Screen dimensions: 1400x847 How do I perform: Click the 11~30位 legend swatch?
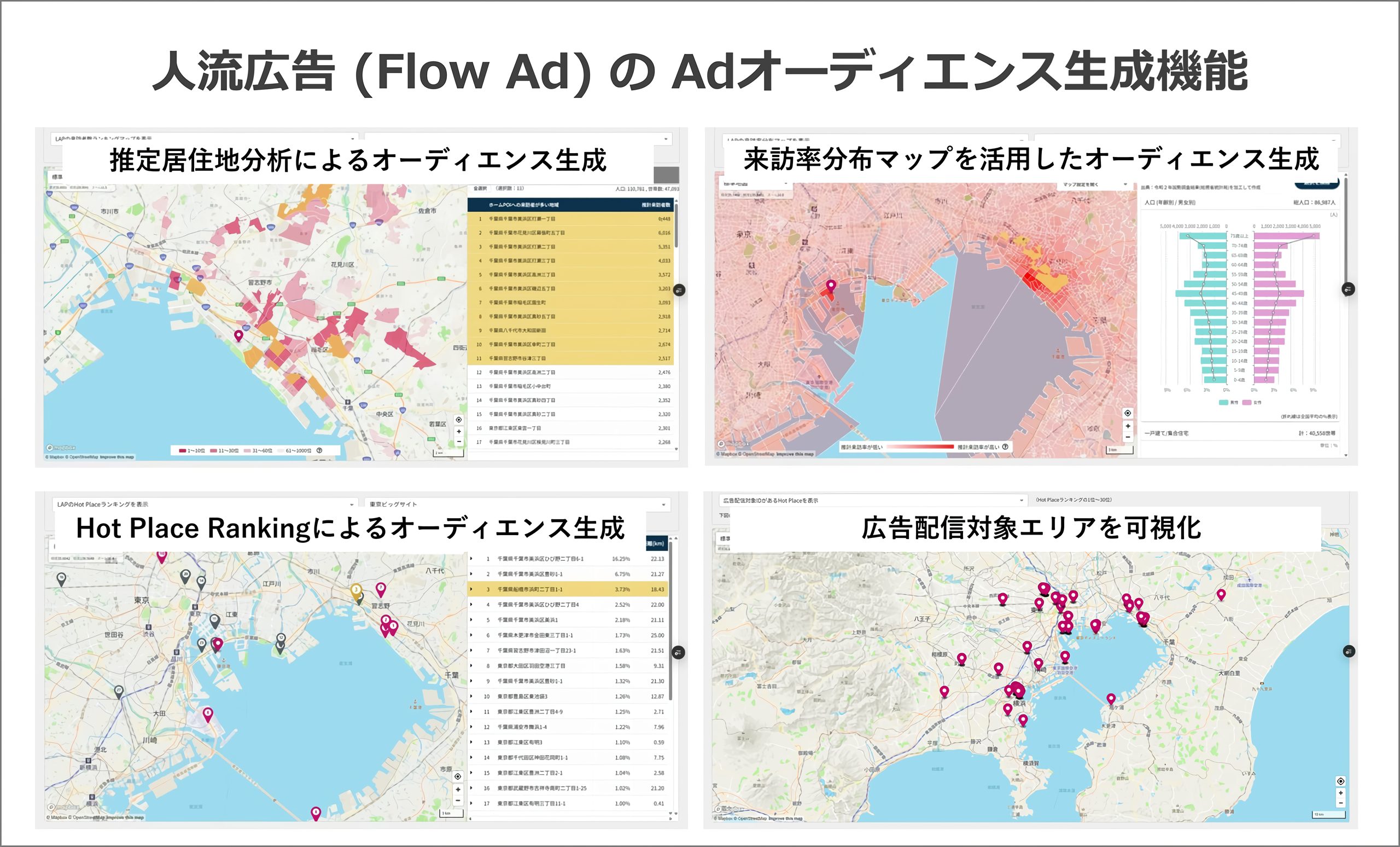click(214, 451)
